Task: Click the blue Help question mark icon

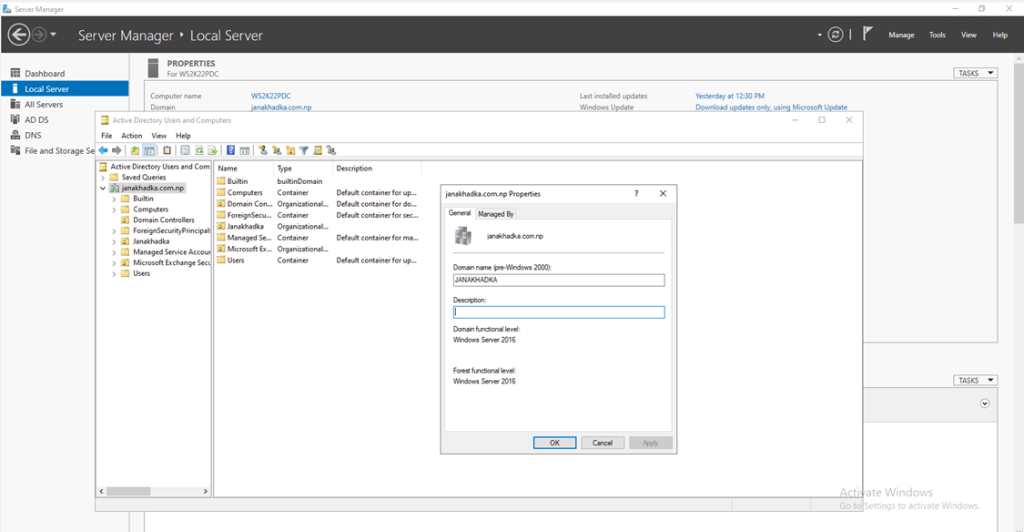Action: point(231,150)
